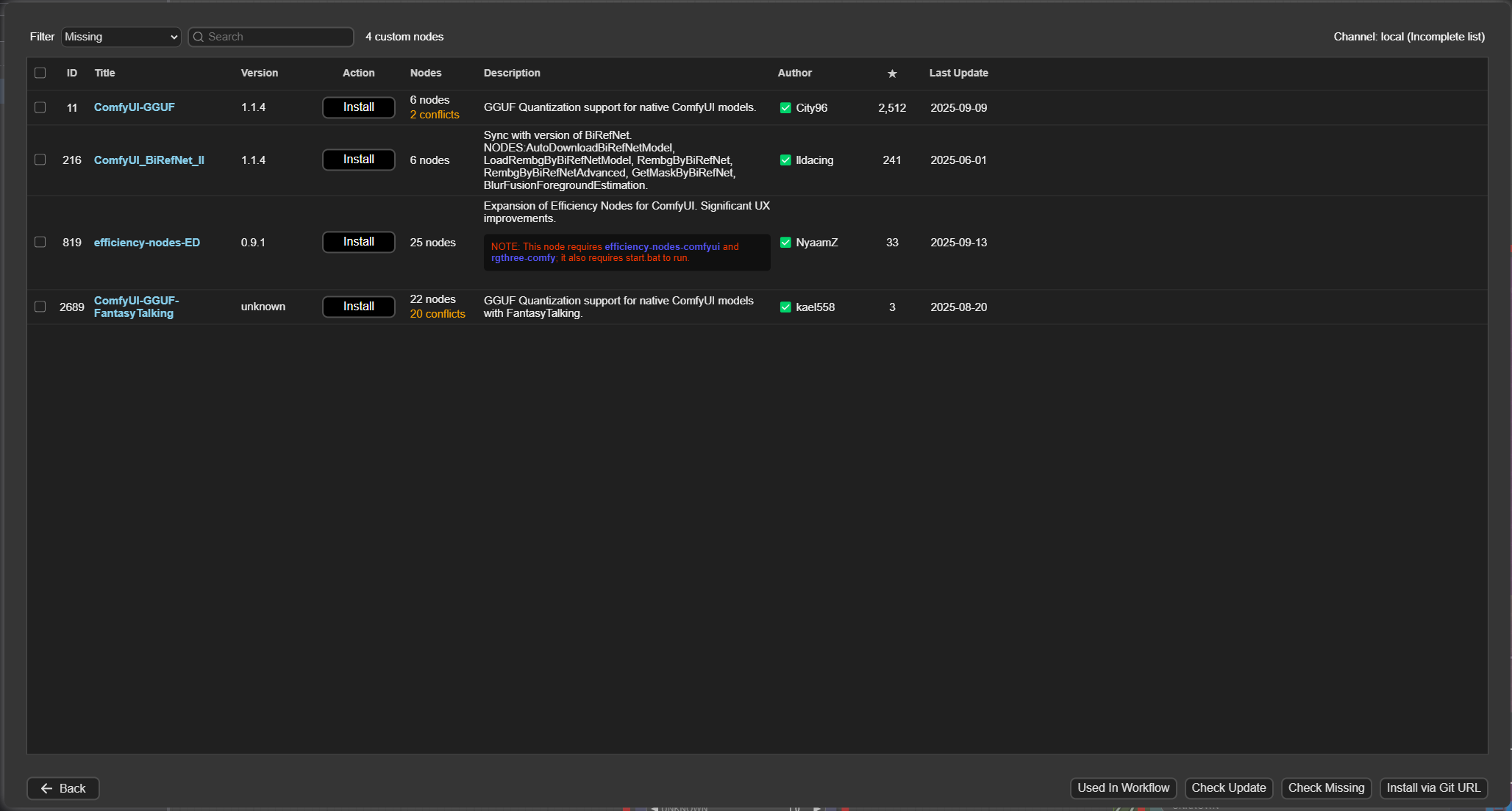Open the ComfyUI_BiRefNet_ll title link

click(149, 160)
